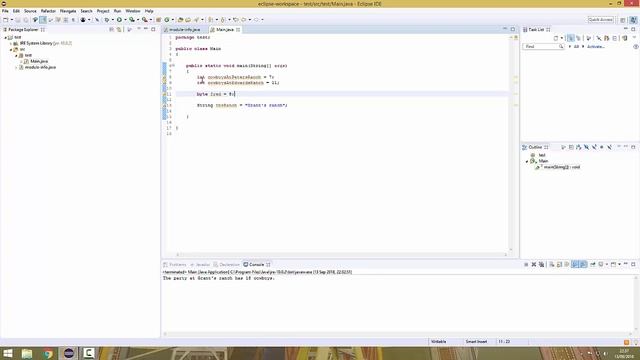The height and width of the screenshot is (360, 640).
Task: Open Chrome from the taskbar
Action: pos(48,353)
